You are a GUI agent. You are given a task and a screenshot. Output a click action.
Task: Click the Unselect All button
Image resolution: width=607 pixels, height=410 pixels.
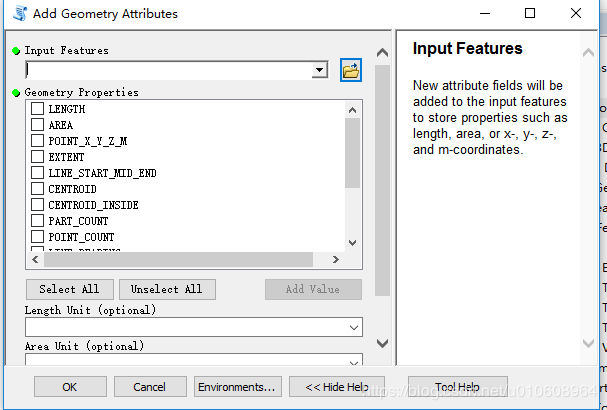[167, 289]
